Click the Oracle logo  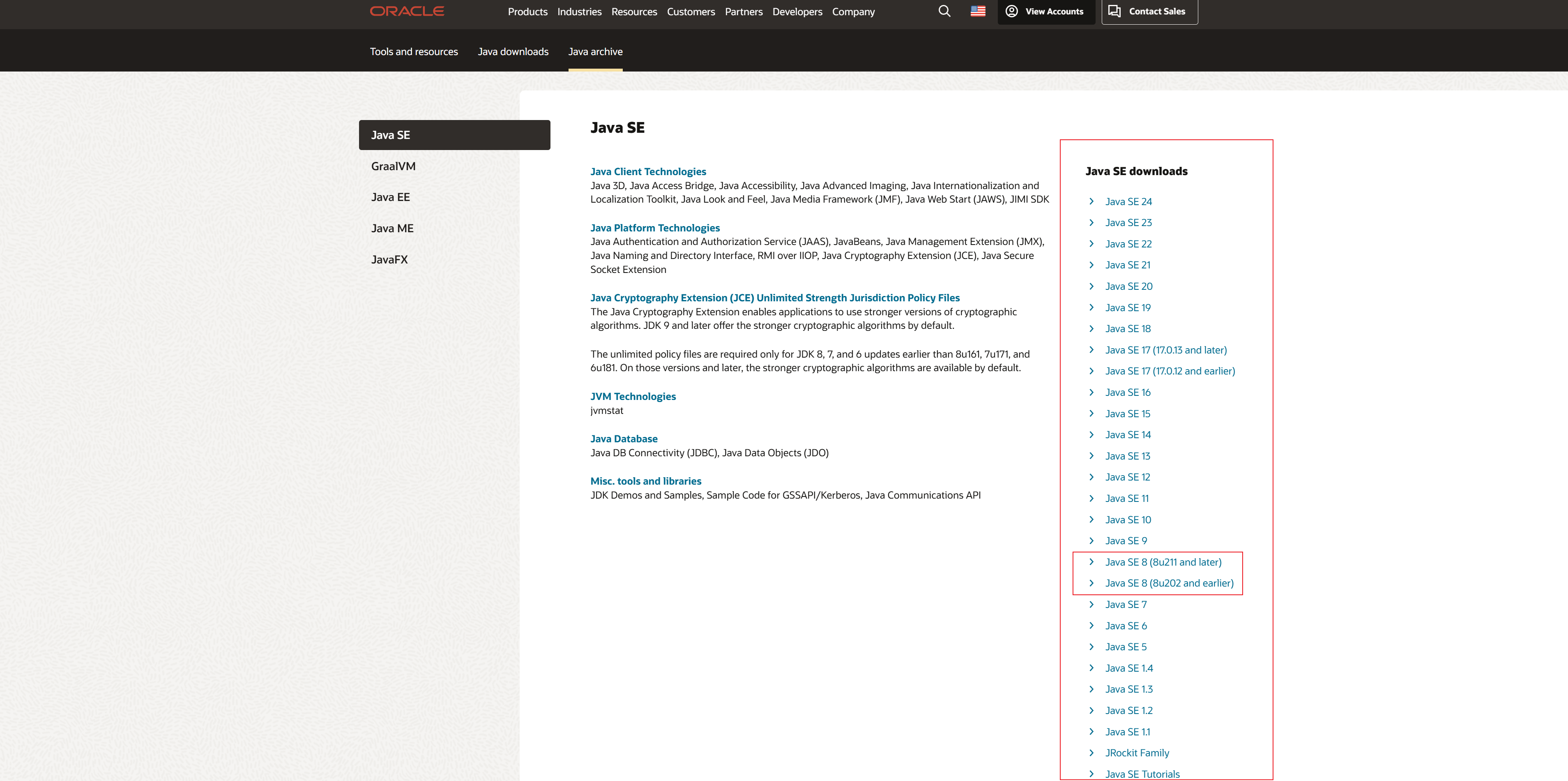[x=406, y=11]
